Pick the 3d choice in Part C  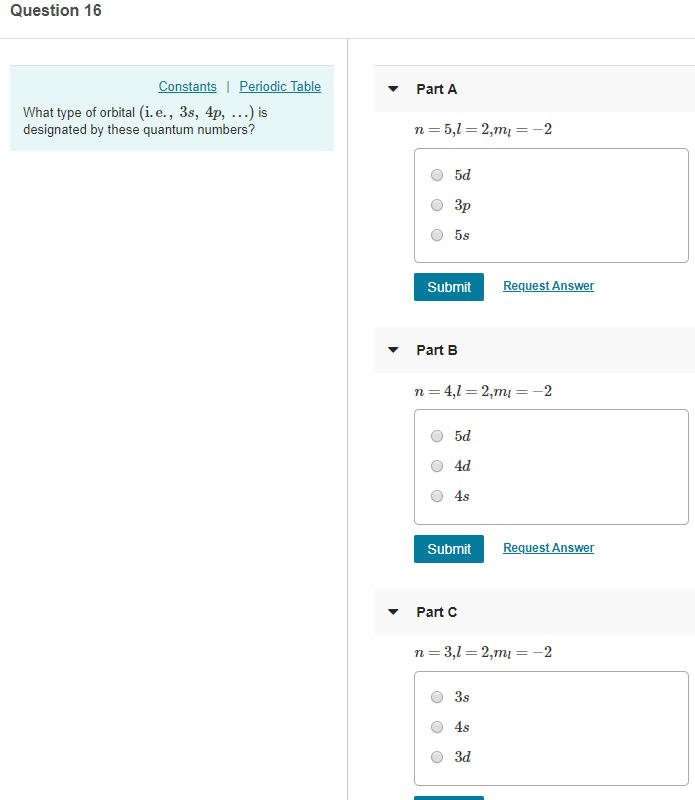[x=437, y=757]
